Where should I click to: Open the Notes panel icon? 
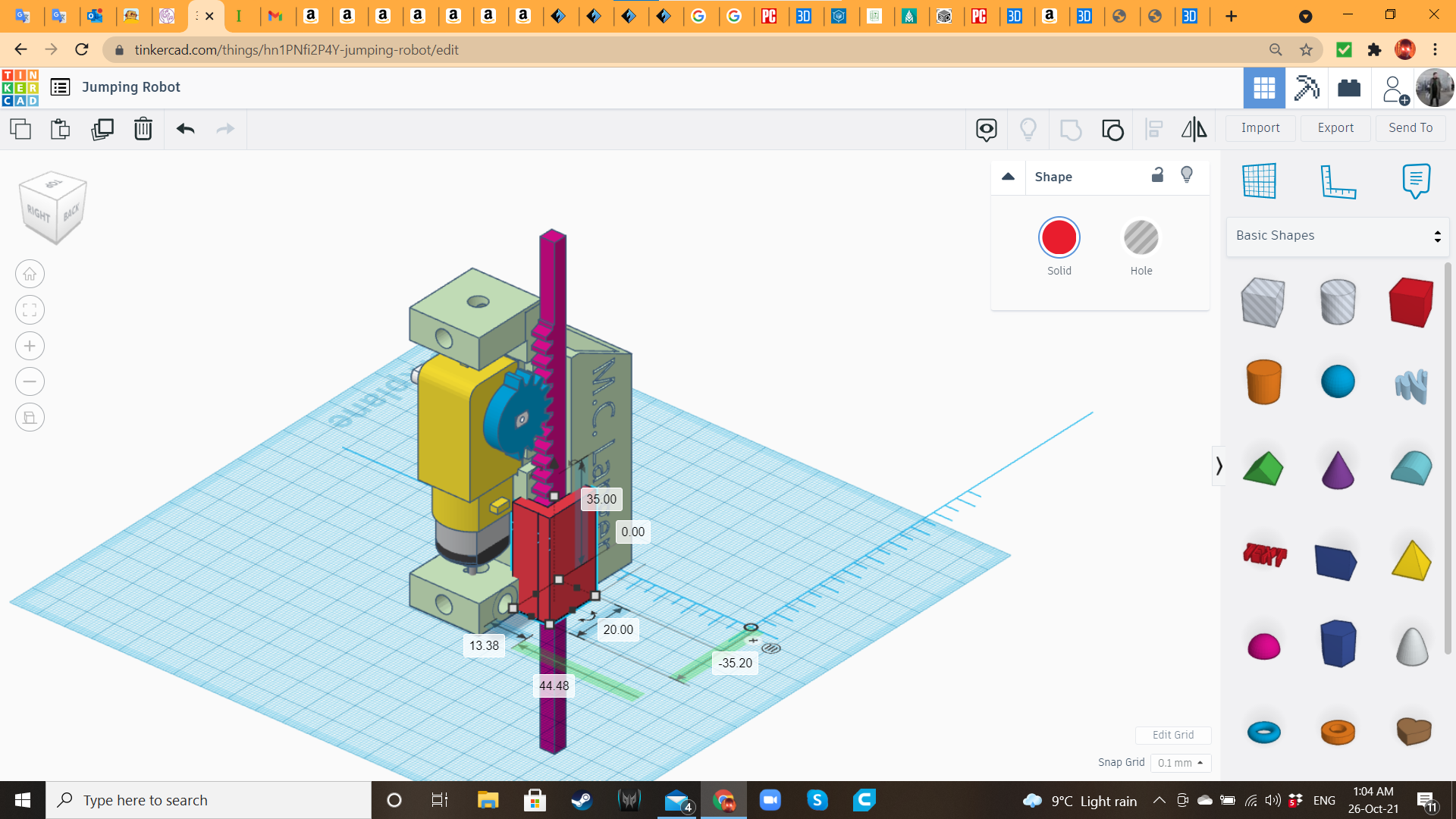point(1416,181)
